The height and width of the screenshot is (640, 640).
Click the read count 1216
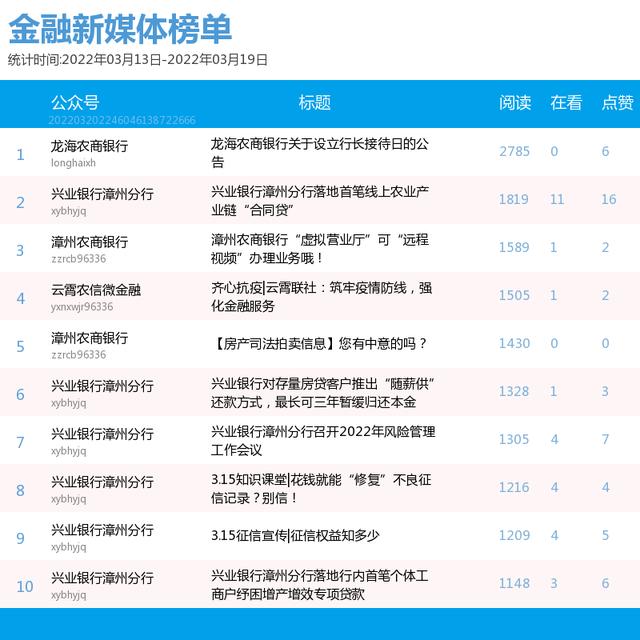pos(514,488)
